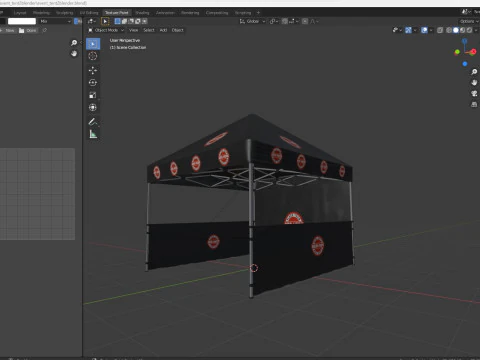The width and height of the screenshot is (480, 360).
Task: Select the 3D Cursor tool
Action: 93,56
